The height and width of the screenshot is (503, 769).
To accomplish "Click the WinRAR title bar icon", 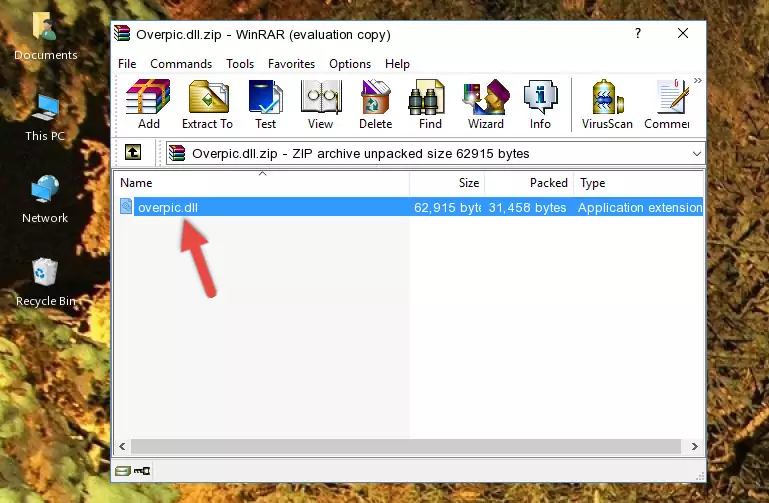I will [122, 34].
